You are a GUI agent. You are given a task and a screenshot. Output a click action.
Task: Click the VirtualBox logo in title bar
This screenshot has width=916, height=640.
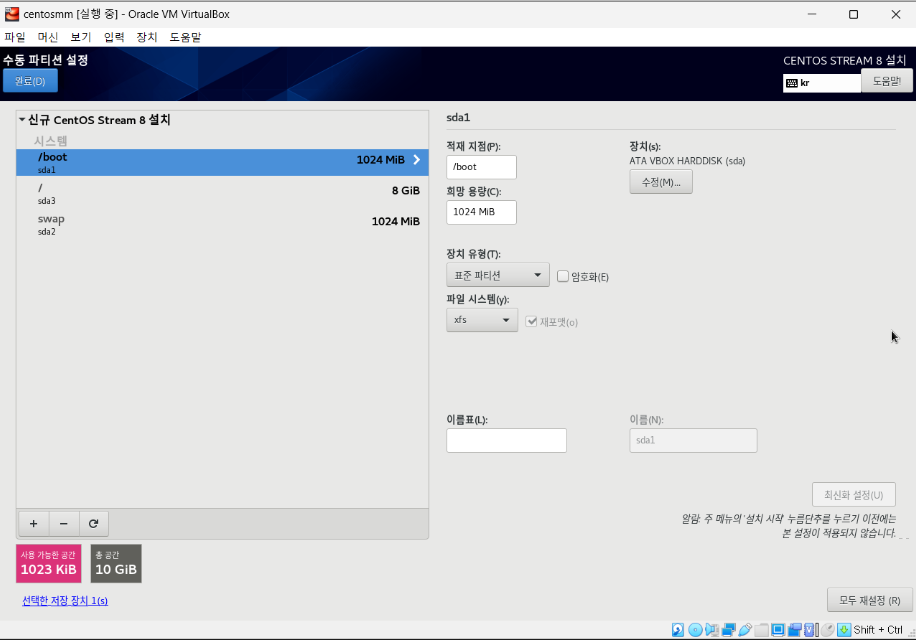12,14
